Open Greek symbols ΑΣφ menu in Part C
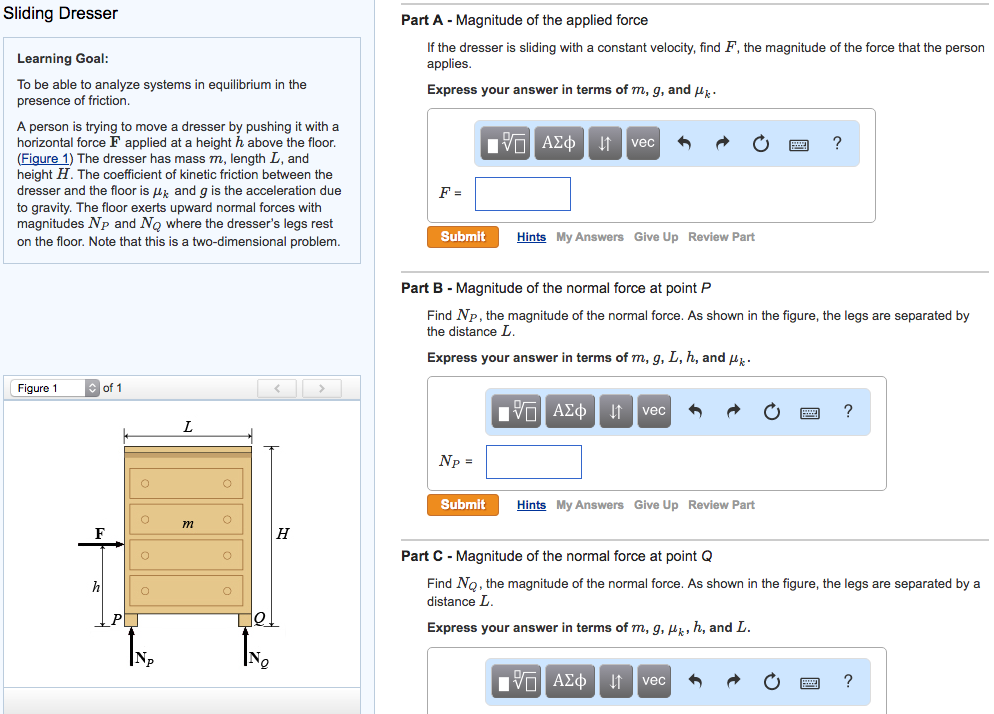The height and width of the screenshot is (714, 994). tap(570, 682)
